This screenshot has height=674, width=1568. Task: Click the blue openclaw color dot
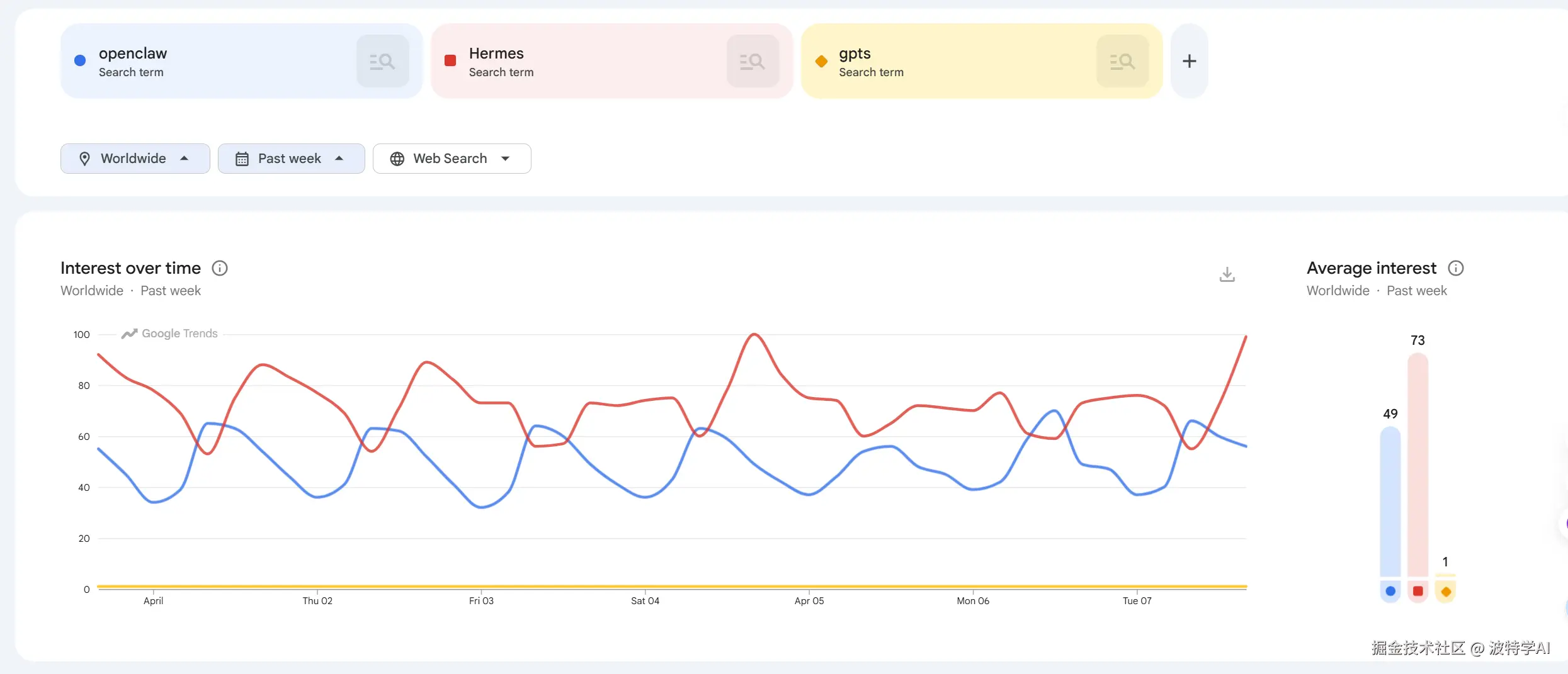[x=80, y=61]
